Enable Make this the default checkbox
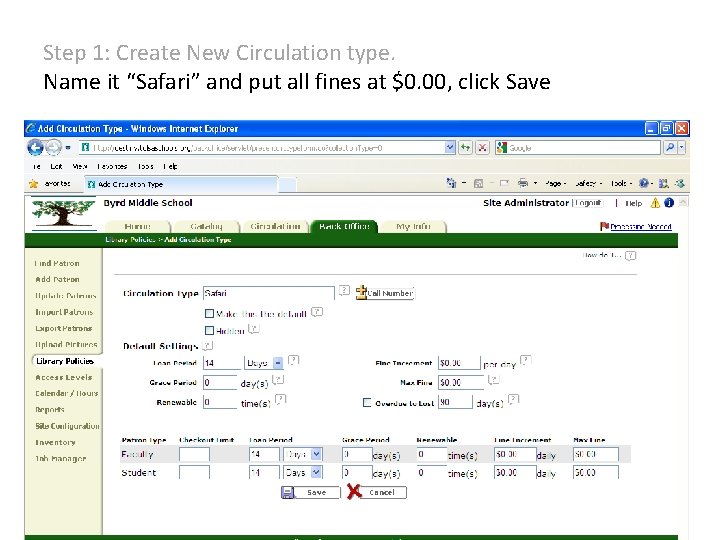Screen dimensions: 720x540 click(x=209, y=314)
